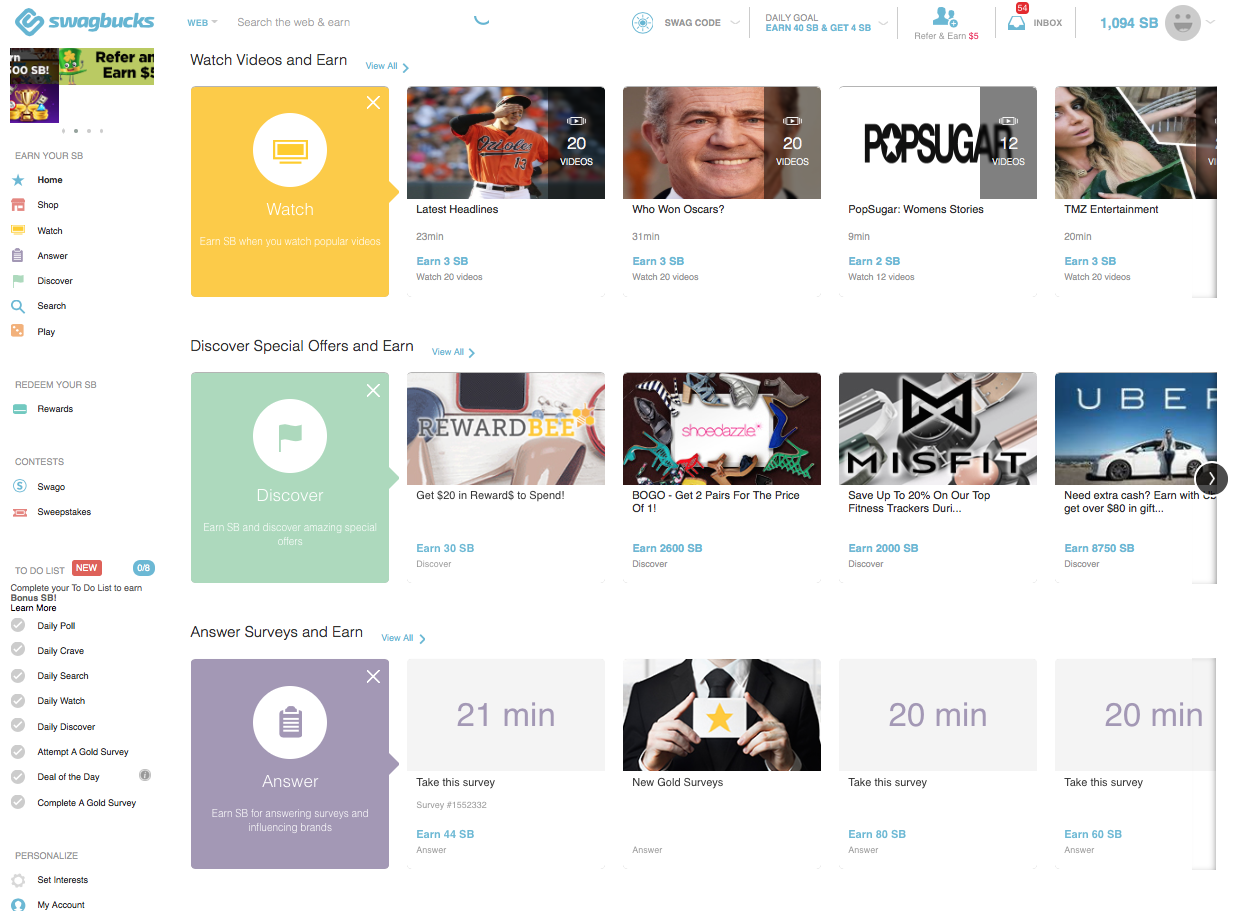Expand the WEB search type dropdown
Screen dimensions: 1243x911
coord(202,22)
